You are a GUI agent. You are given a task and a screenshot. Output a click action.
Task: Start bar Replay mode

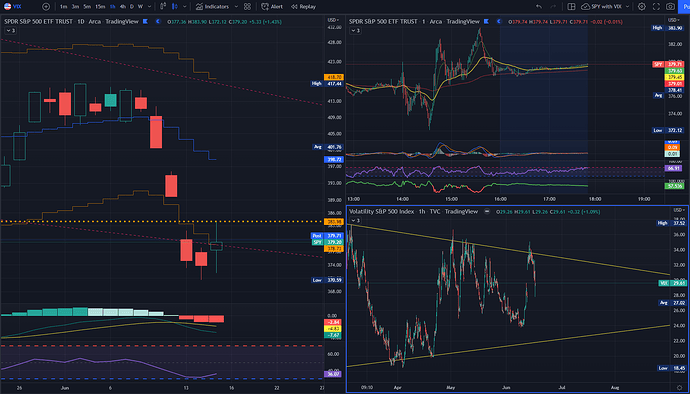coord(304,7)
